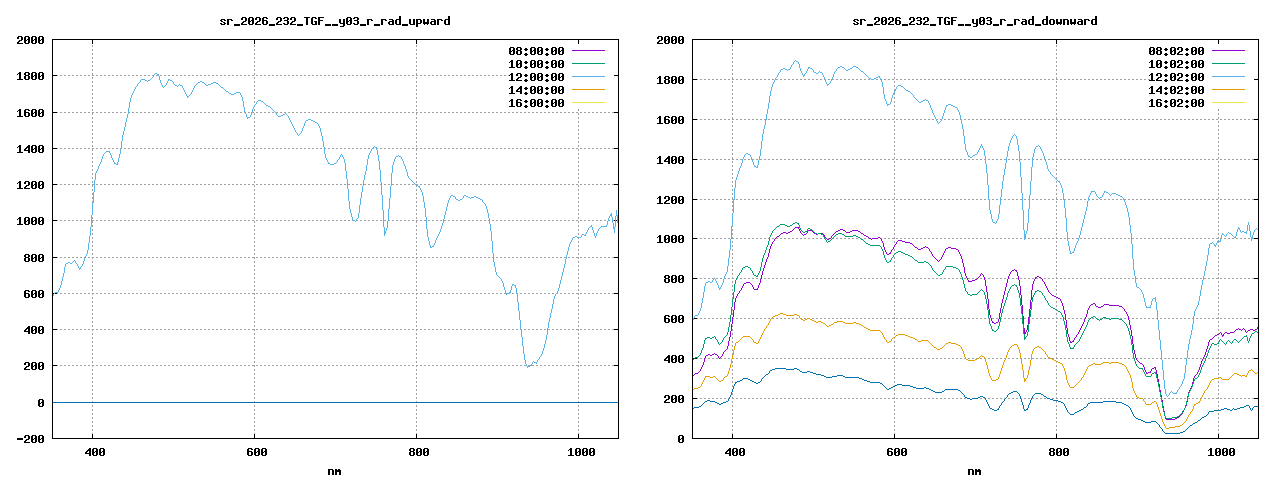Click the 600 x-axis tick of the upward plot
Screen dimensions: 1280x480
pyautogui.click(x=255, y=452)
